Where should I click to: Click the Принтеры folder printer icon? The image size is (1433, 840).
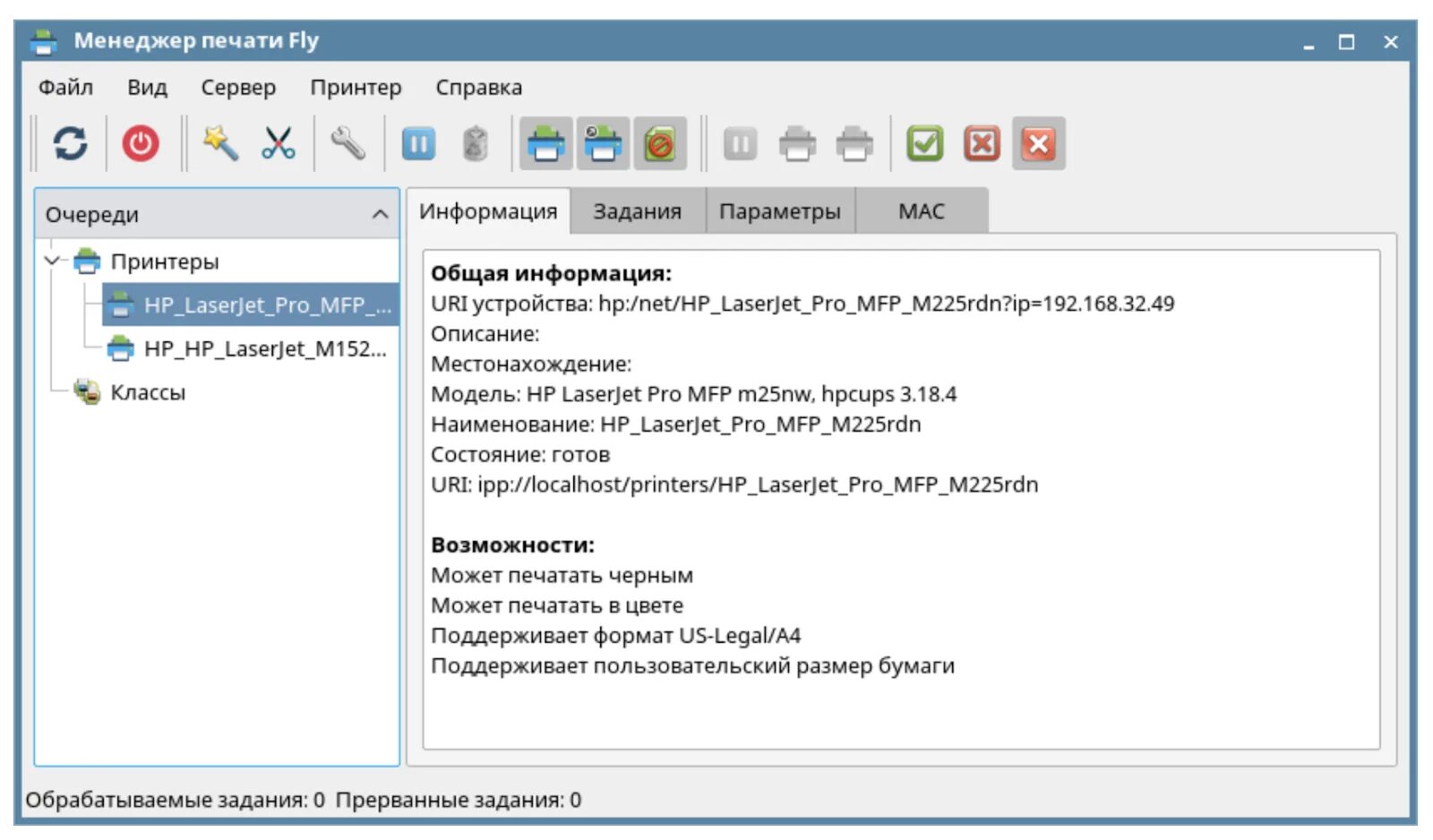click(87, 261)
